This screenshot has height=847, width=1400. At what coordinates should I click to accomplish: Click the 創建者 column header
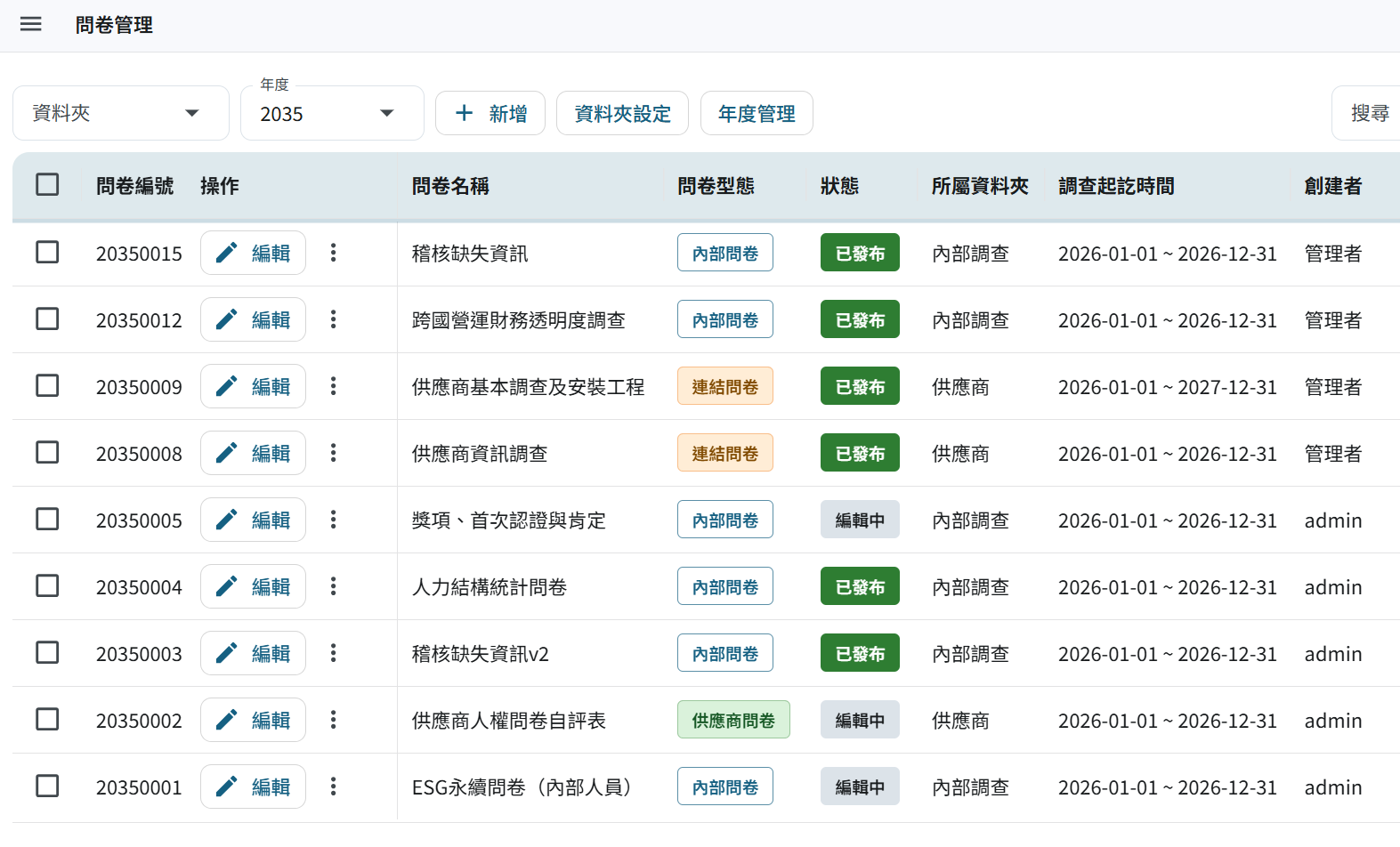[x=1333, y=185]
